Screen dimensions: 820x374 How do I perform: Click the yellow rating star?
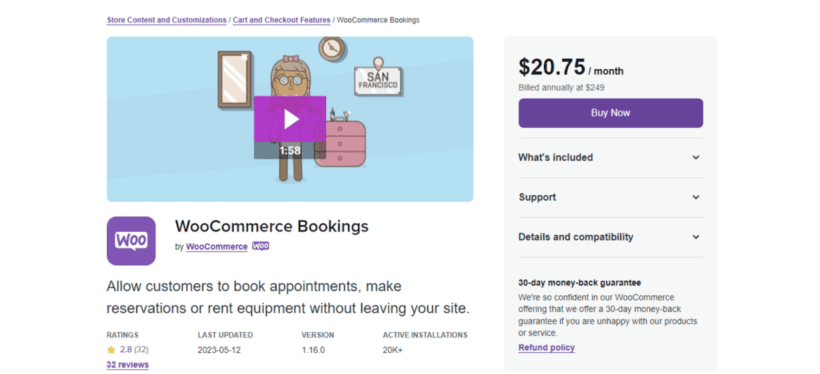tap(111, 350)
